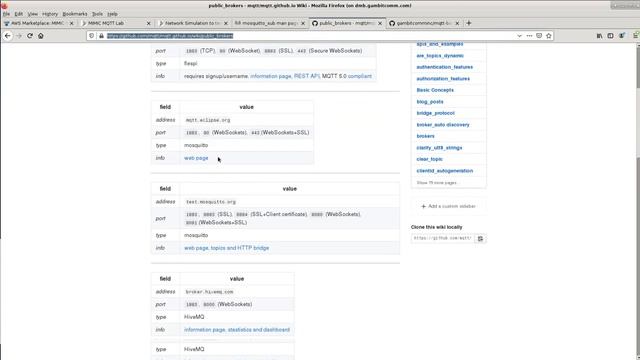Click the browser forward arrow
The image size is (640, 360).
click(19, 36)
